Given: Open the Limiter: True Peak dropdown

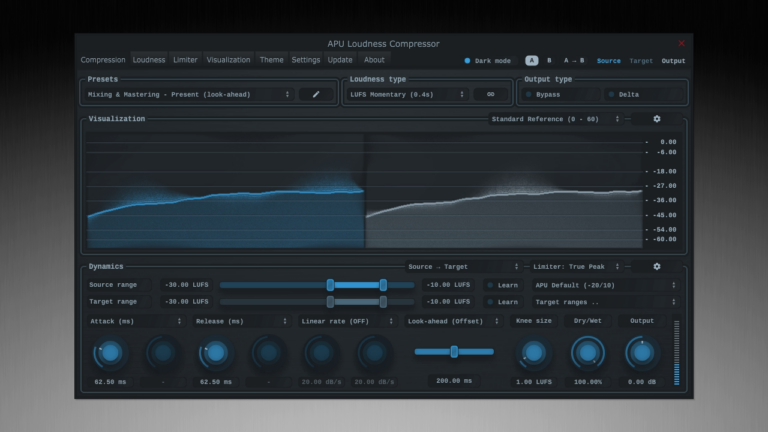Looking at the screenshot, I should click(x=577, y=266).
